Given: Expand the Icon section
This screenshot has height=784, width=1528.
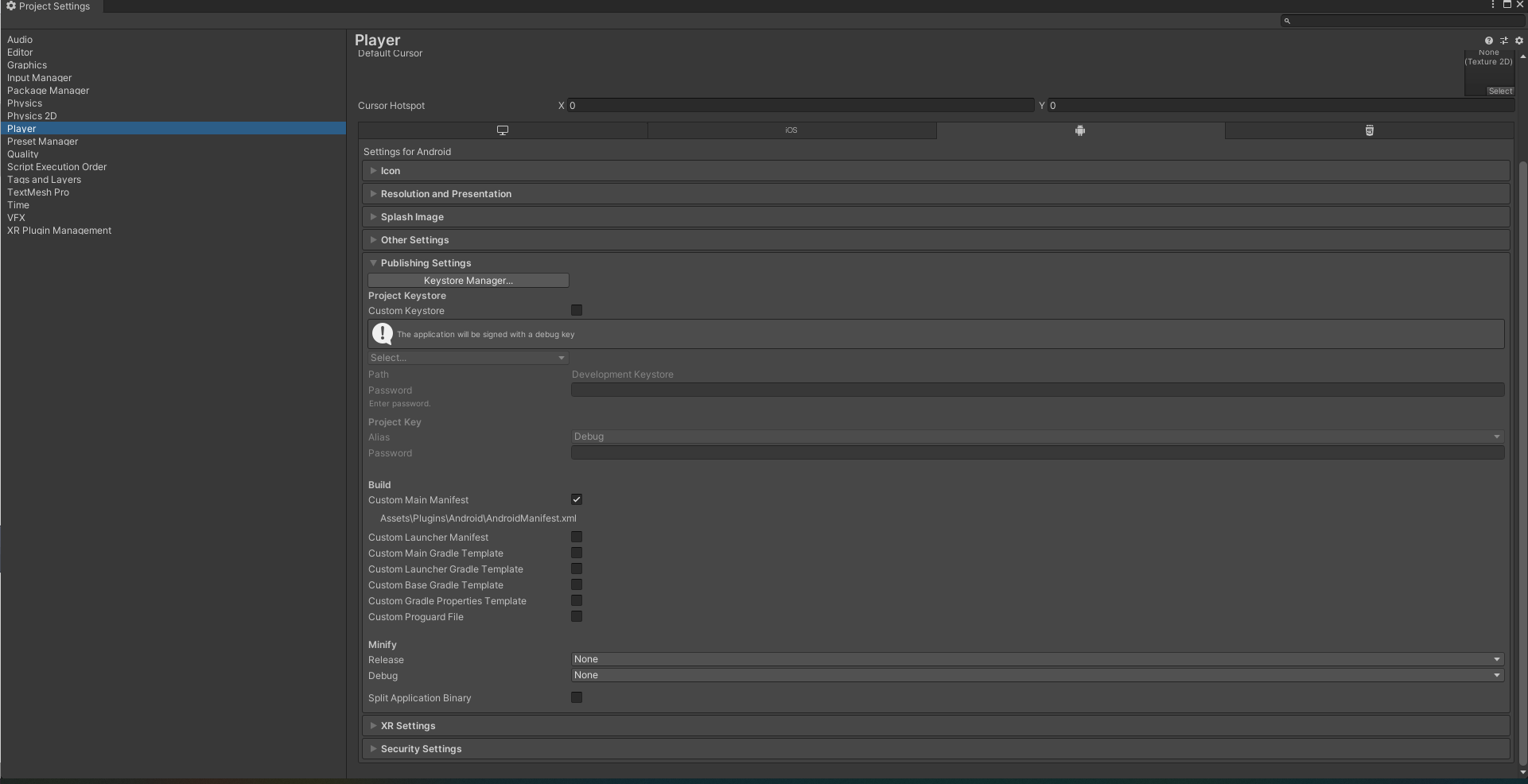Looking at the screenshot, I should pyautogui.click(x=935, y=171).
